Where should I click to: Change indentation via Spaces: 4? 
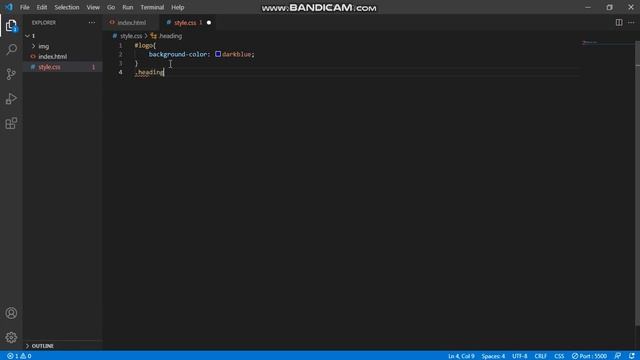tap(493, 356)
